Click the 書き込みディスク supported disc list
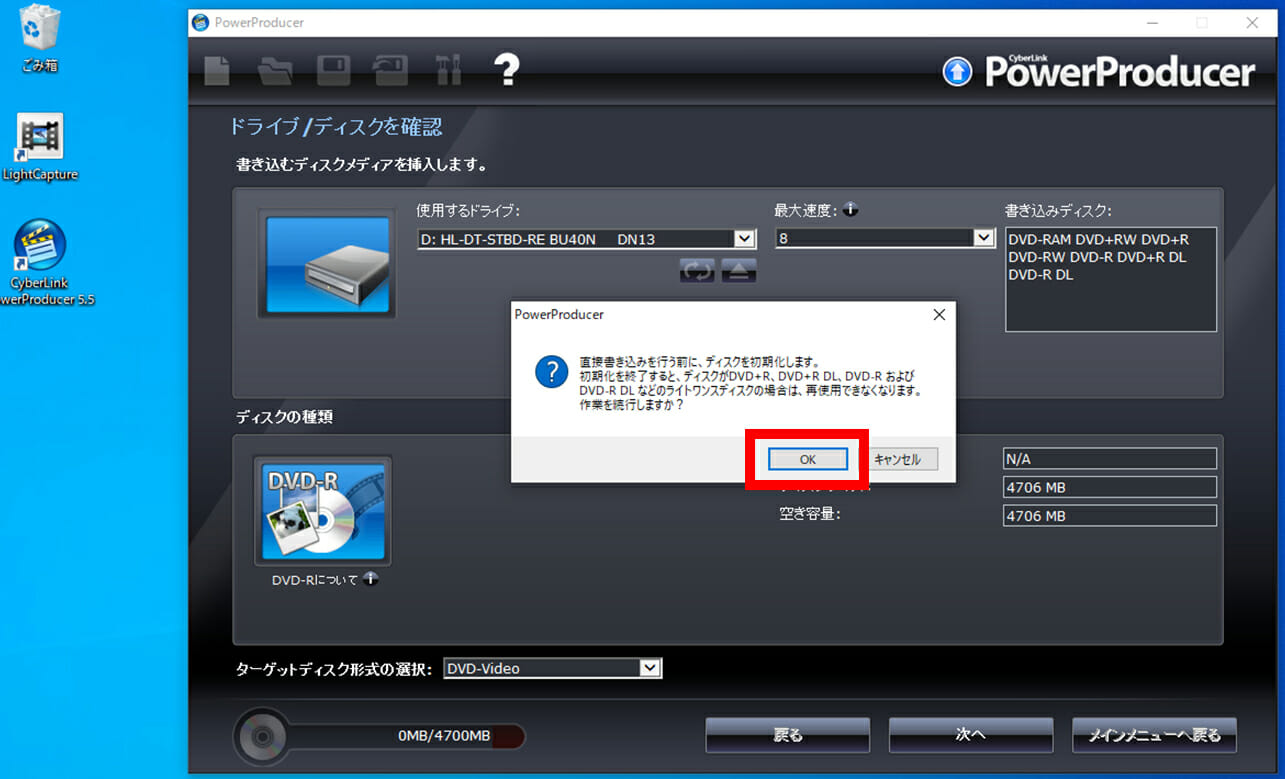The image size is (1285, 779). coord(1111,279)
